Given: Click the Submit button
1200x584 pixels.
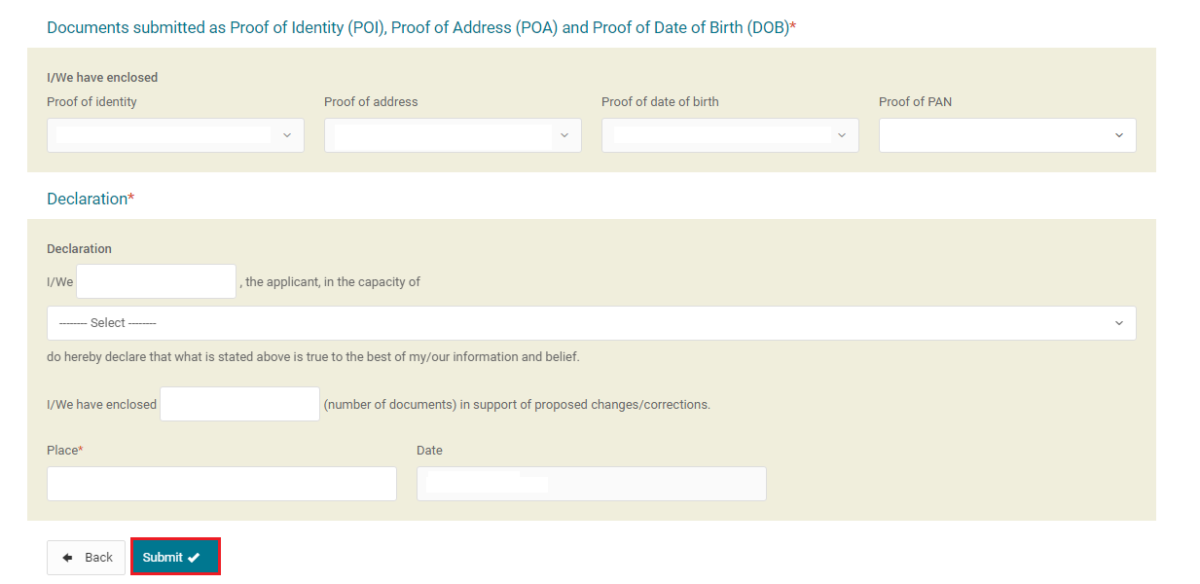Looking at the screenshot, I should (x=175, y=557).
